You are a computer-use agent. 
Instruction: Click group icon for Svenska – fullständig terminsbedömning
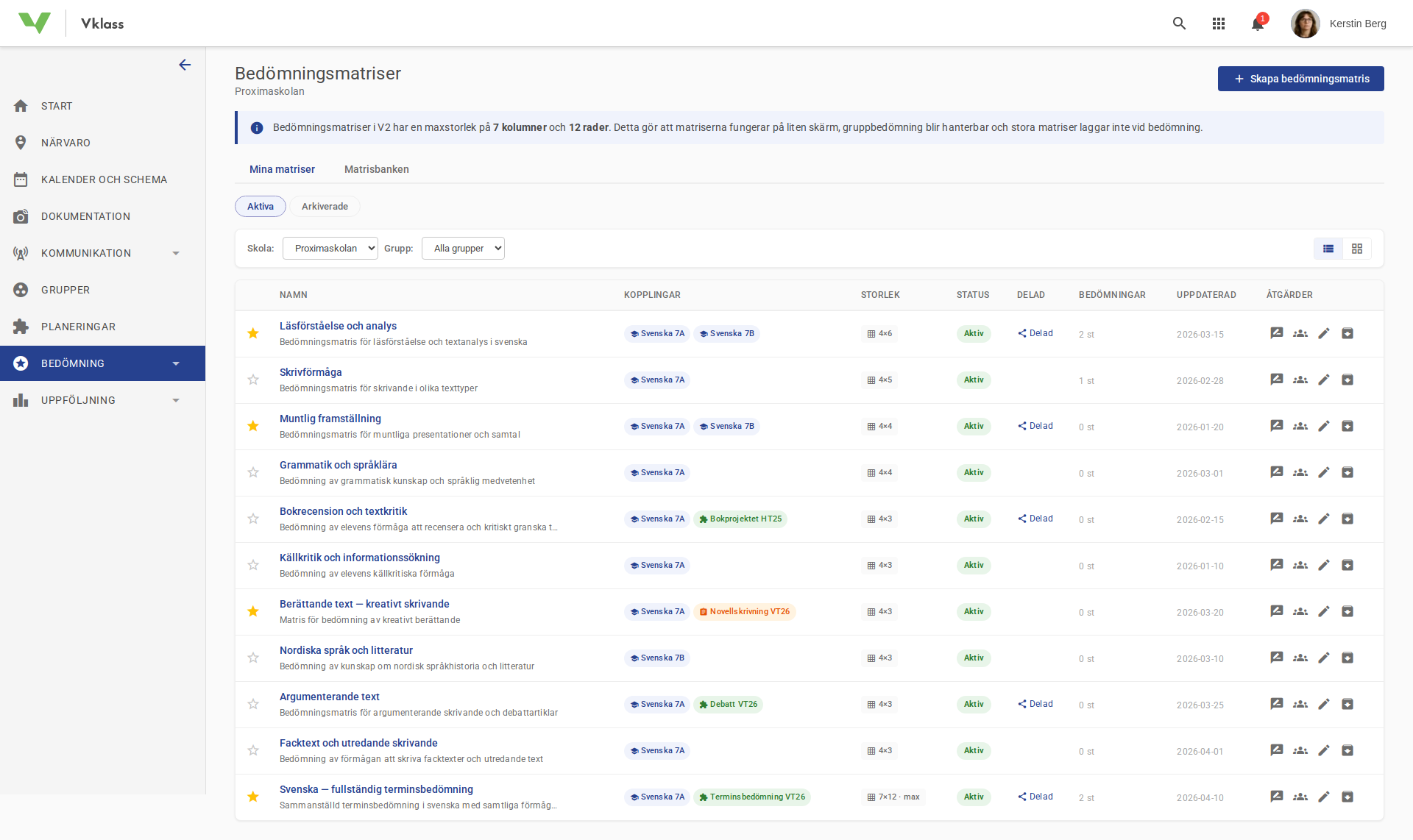[x=1300, y=797]
